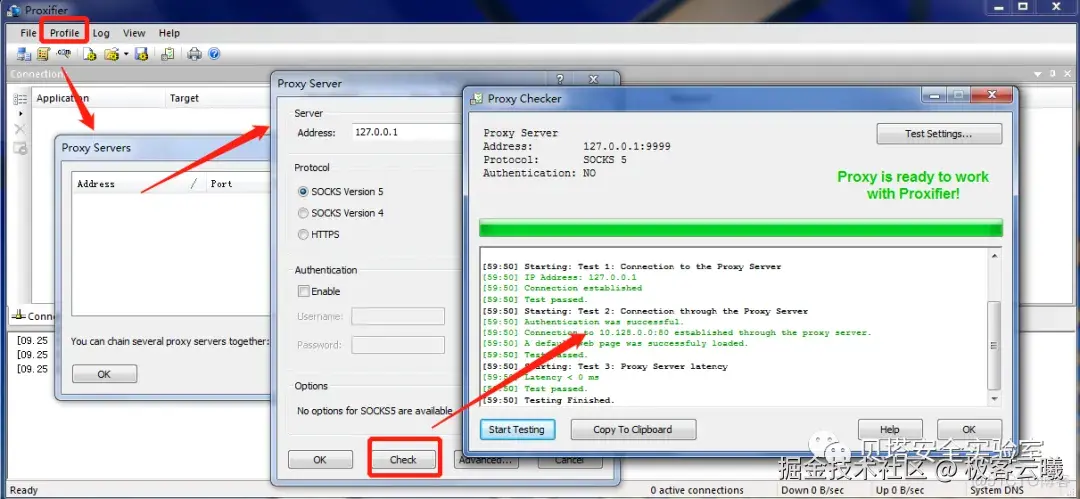Click log line 'IP Address: 127.0.0.1'
This screenshot has height=499, width=1080.
[580, 277]
